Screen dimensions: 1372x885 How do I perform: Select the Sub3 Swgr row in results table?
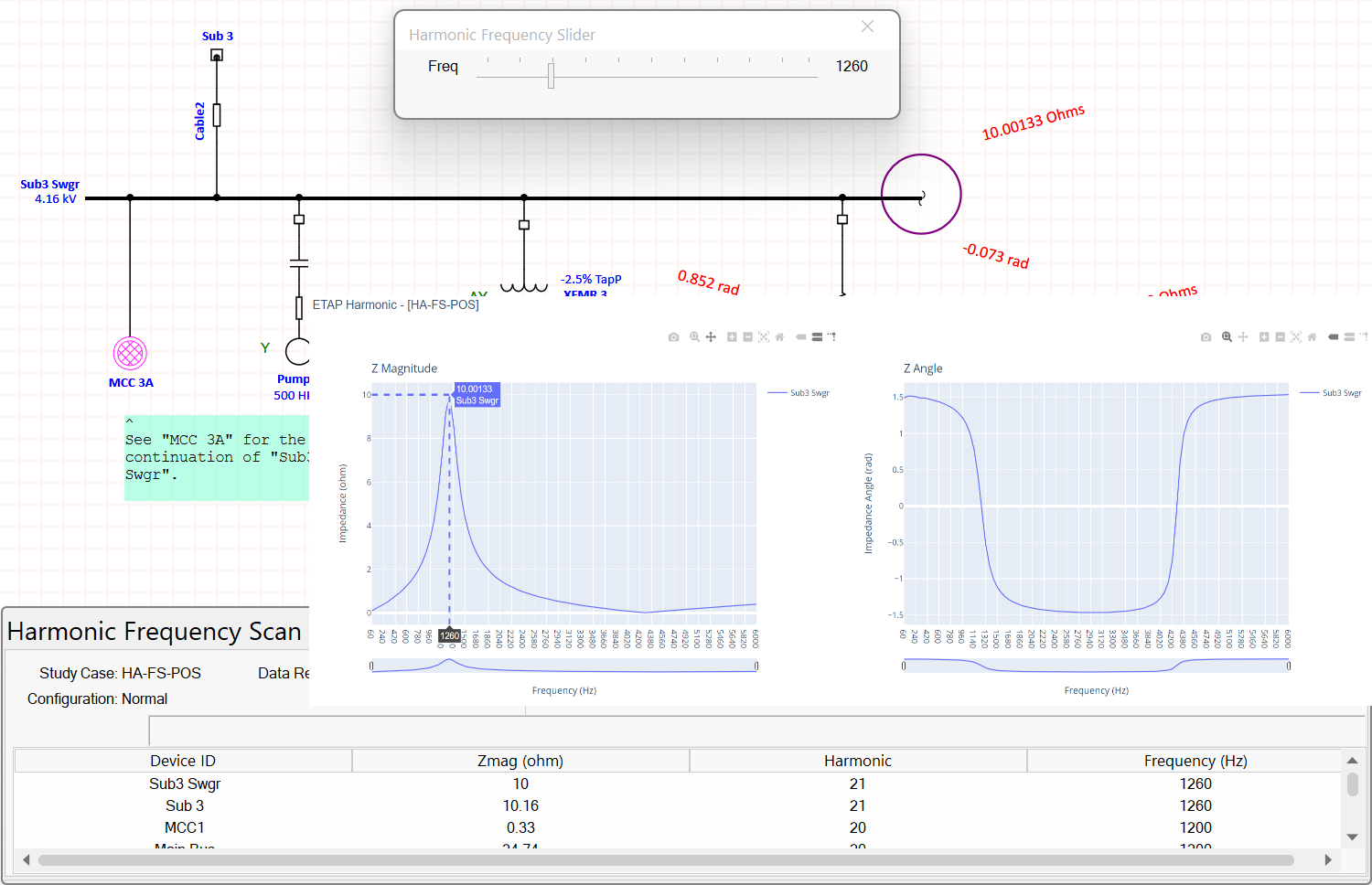(185, 784)
